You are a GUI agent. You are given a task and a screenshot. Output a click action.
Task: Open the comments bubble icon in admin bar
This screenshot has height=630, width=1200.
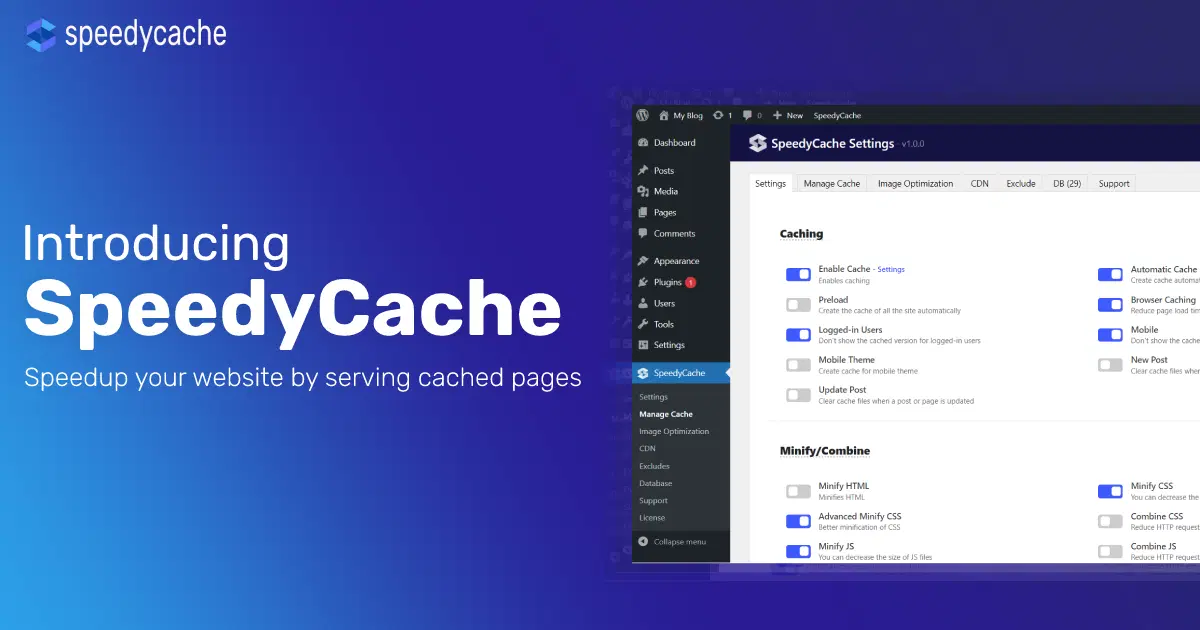(747, 116)
